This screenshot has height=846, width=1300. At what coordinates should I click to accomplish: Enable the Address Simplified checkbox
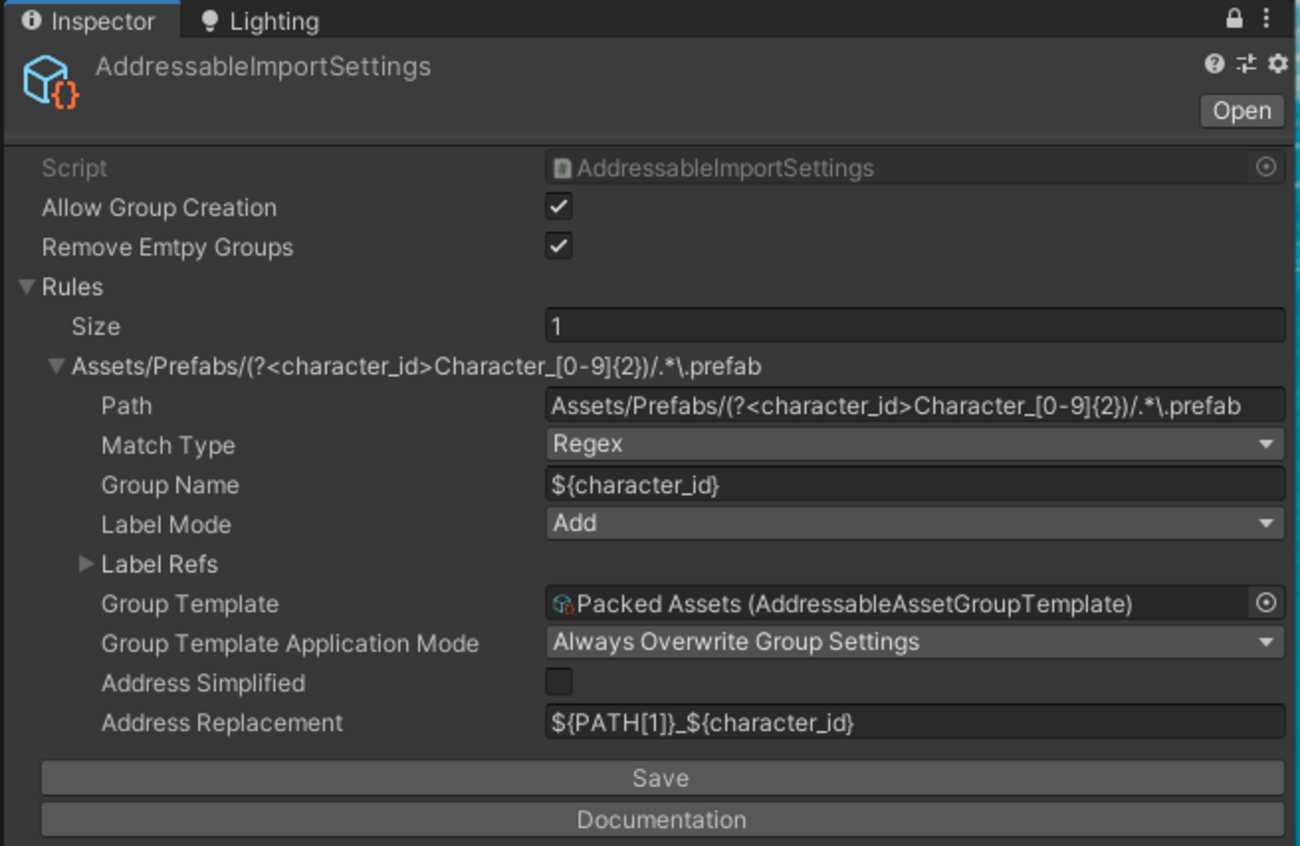pyautogui.click(x=558, y=681)
